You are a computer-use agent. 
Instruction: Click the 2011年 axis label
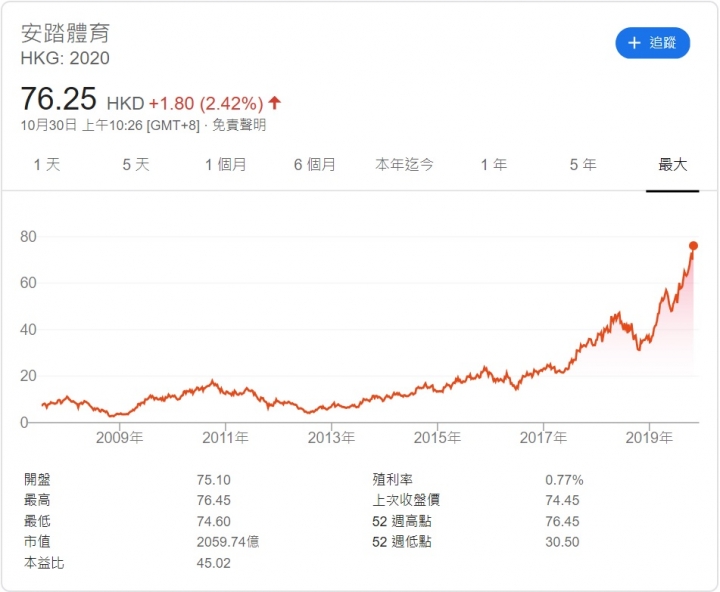click(225, 438)
